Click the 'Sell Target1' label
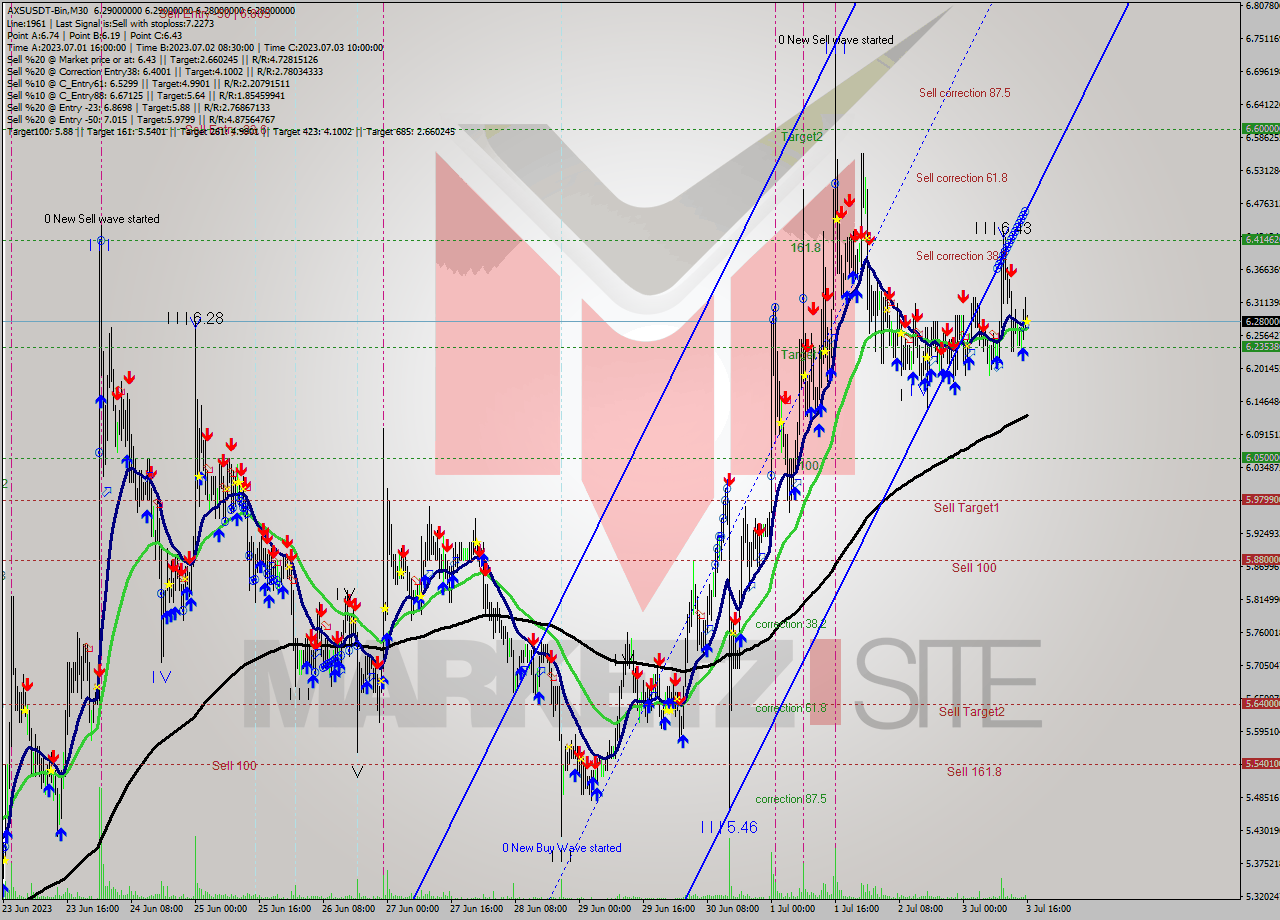 pos(966,508)
